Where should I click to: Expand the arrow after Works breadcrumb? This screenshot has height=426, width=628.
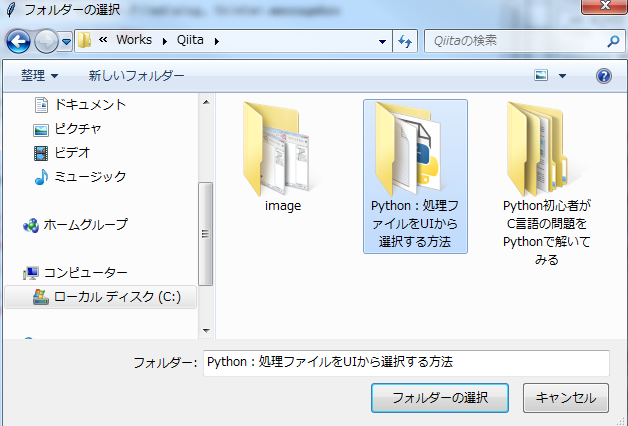point(165,41)
